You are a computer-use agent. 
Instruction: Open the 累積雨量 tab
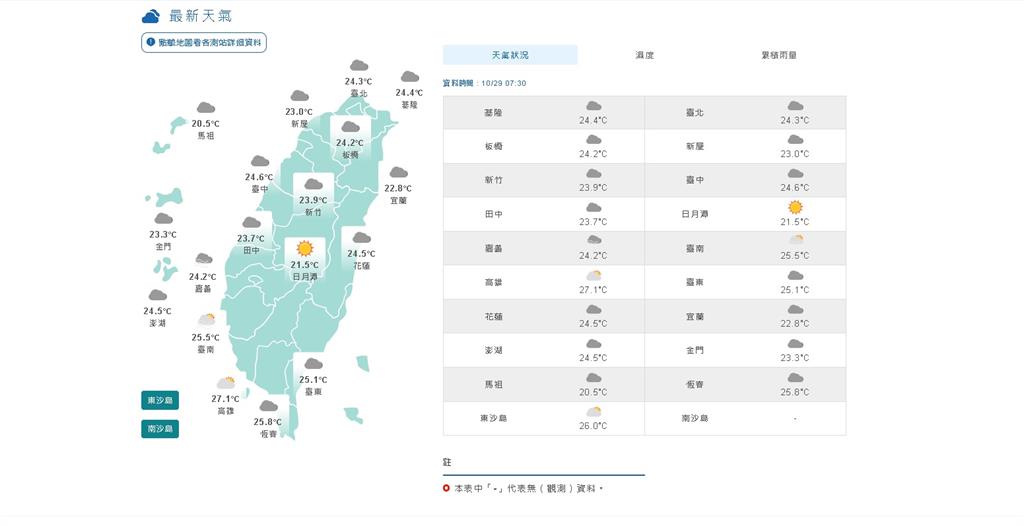point(779,55)
